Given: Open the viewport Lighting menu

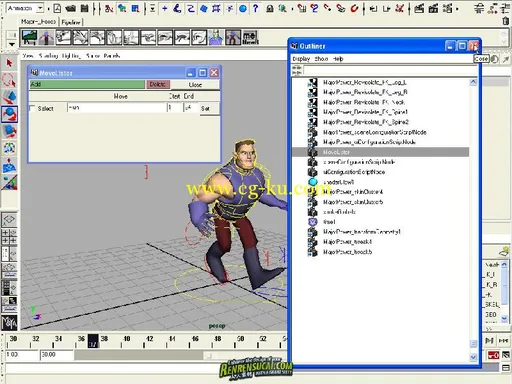Looking at the screenshot, I should point(71,56).
